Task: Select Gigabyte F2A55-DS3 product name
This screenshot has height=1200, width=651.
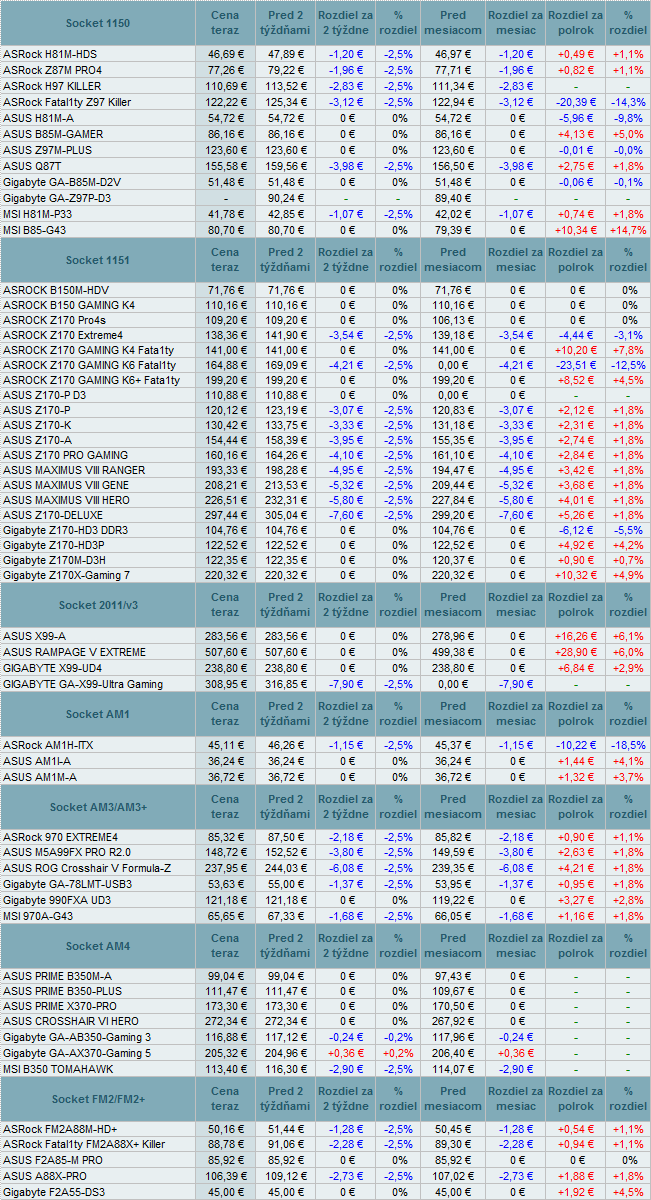Action: (x=54, y=1192)
